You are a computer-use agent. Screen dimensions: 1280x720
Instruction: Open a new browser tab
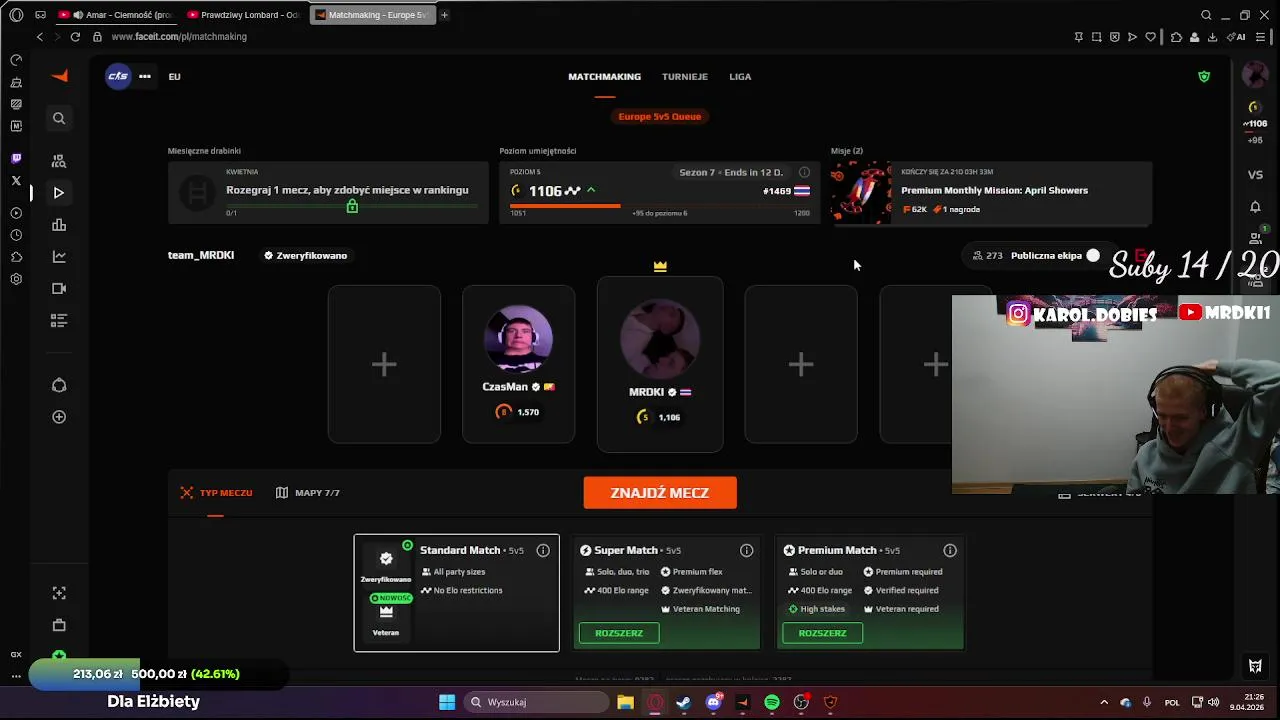[x=444, y=15]
